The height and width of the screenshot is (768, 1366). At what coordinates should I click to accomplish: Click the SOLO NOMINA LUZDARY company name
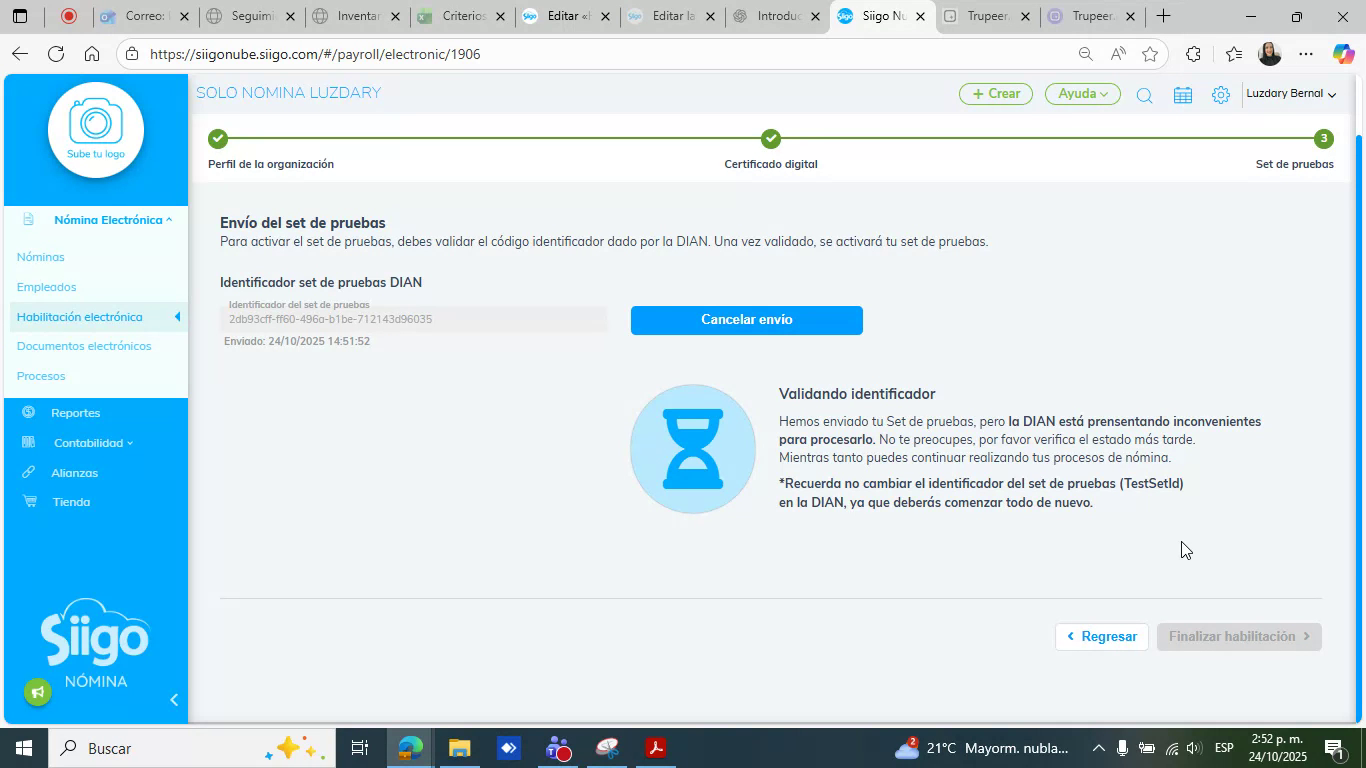tap(288, 93)
